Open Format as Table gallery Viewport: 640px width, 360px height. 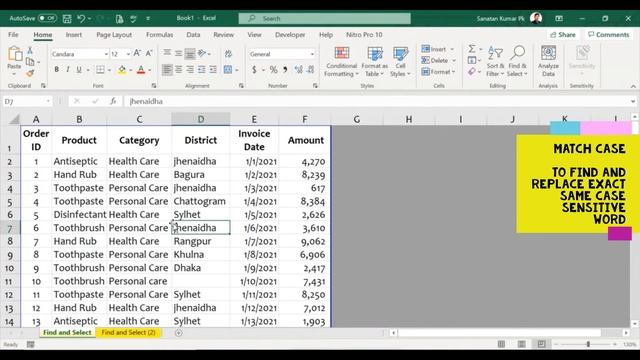[374, 62]
